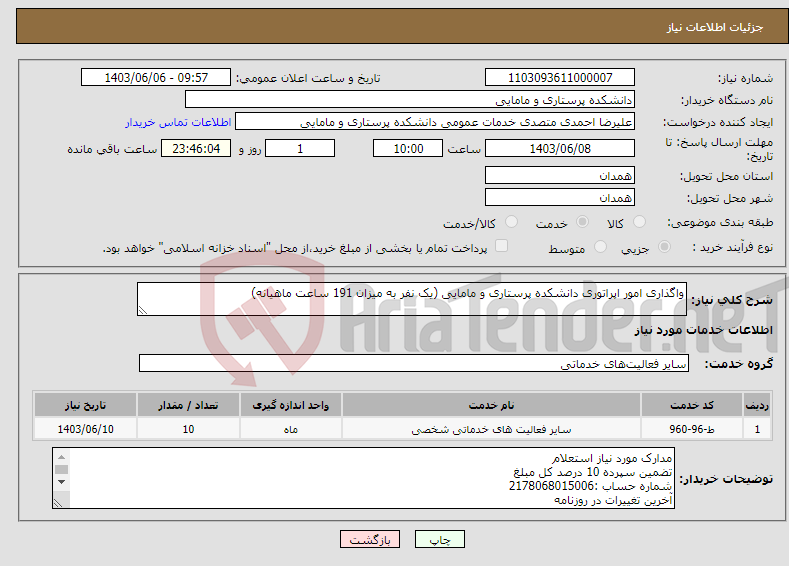Click buyer organization name field
Image resolution: width=789 pixels, height=566 pixels.
(410, 100)
